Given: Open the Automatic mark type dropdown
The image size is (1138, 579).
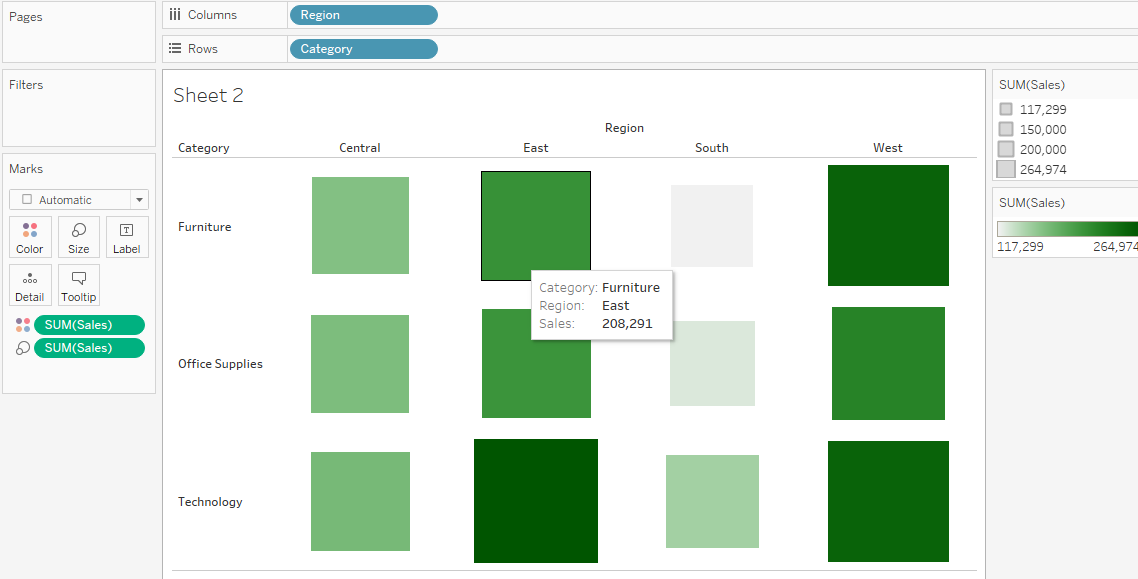Looking at the screenshot, I should [x=79, y=200].
